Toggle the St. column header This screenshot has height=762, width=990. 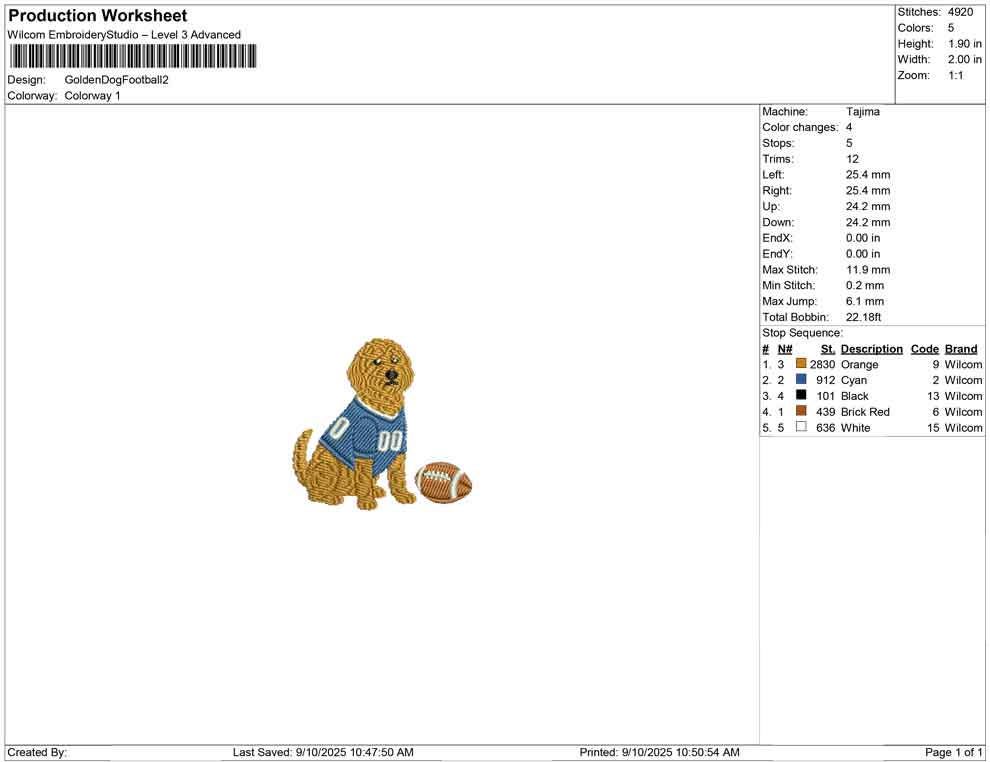coord(827,348)
